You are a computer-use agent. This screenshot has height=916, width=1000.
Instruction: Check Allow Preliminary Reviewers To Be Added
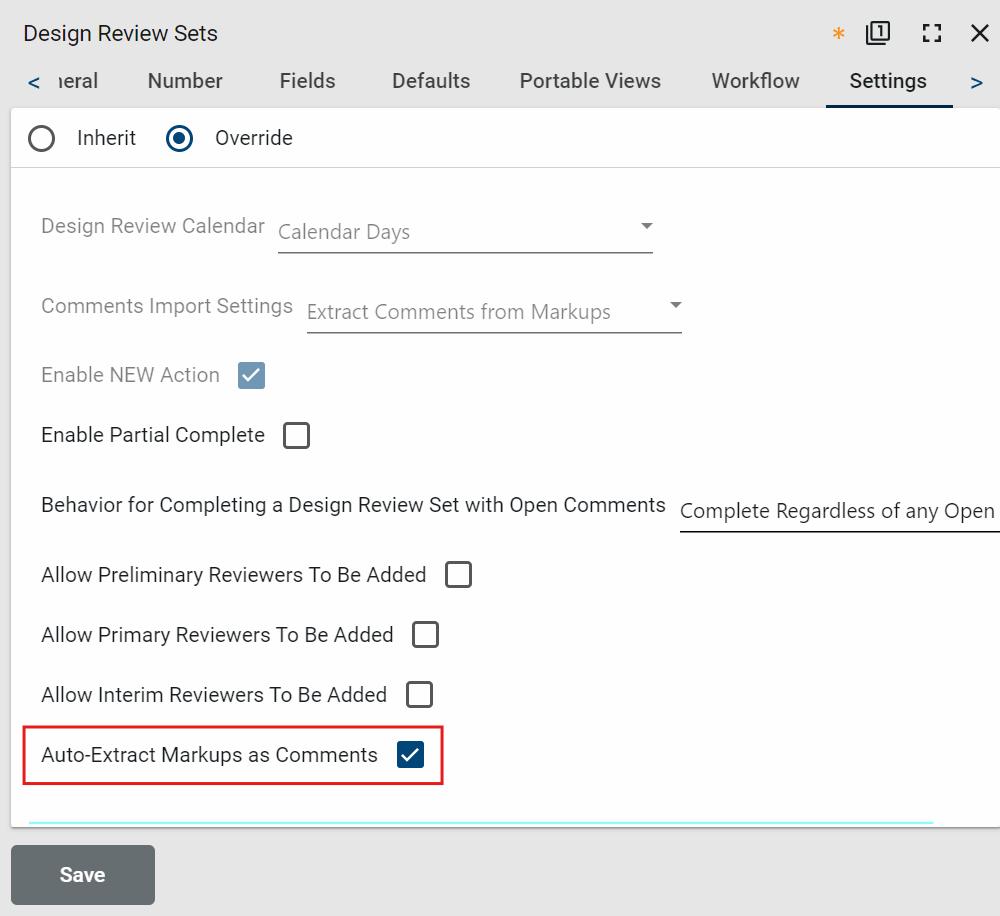coord(458,575)
